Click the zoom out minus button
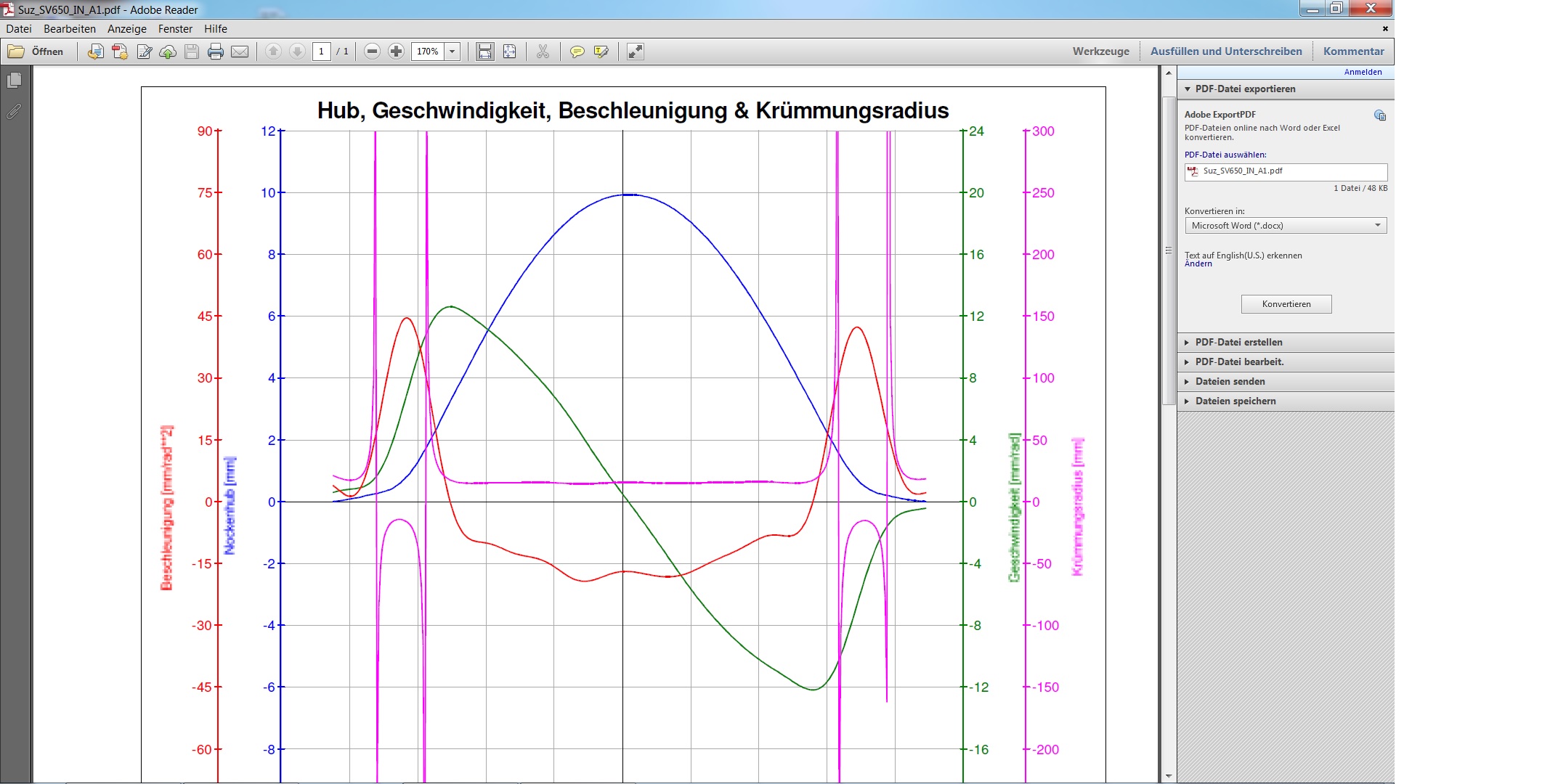 click(372, 52)
